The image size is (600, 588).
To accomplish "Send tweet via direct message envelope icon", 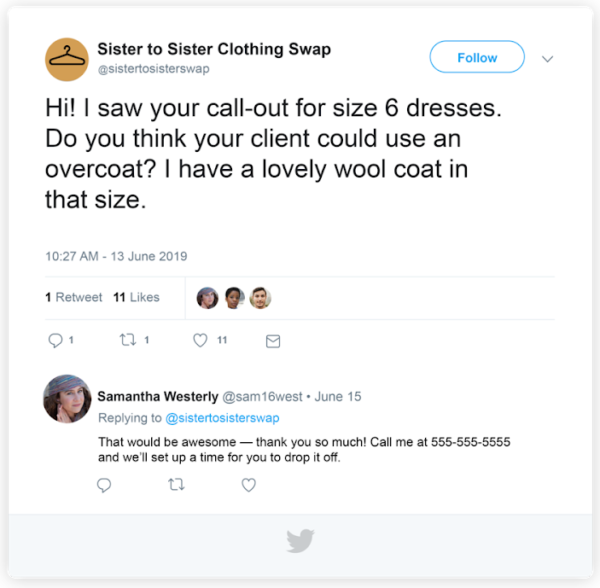I will coord(273,341).
